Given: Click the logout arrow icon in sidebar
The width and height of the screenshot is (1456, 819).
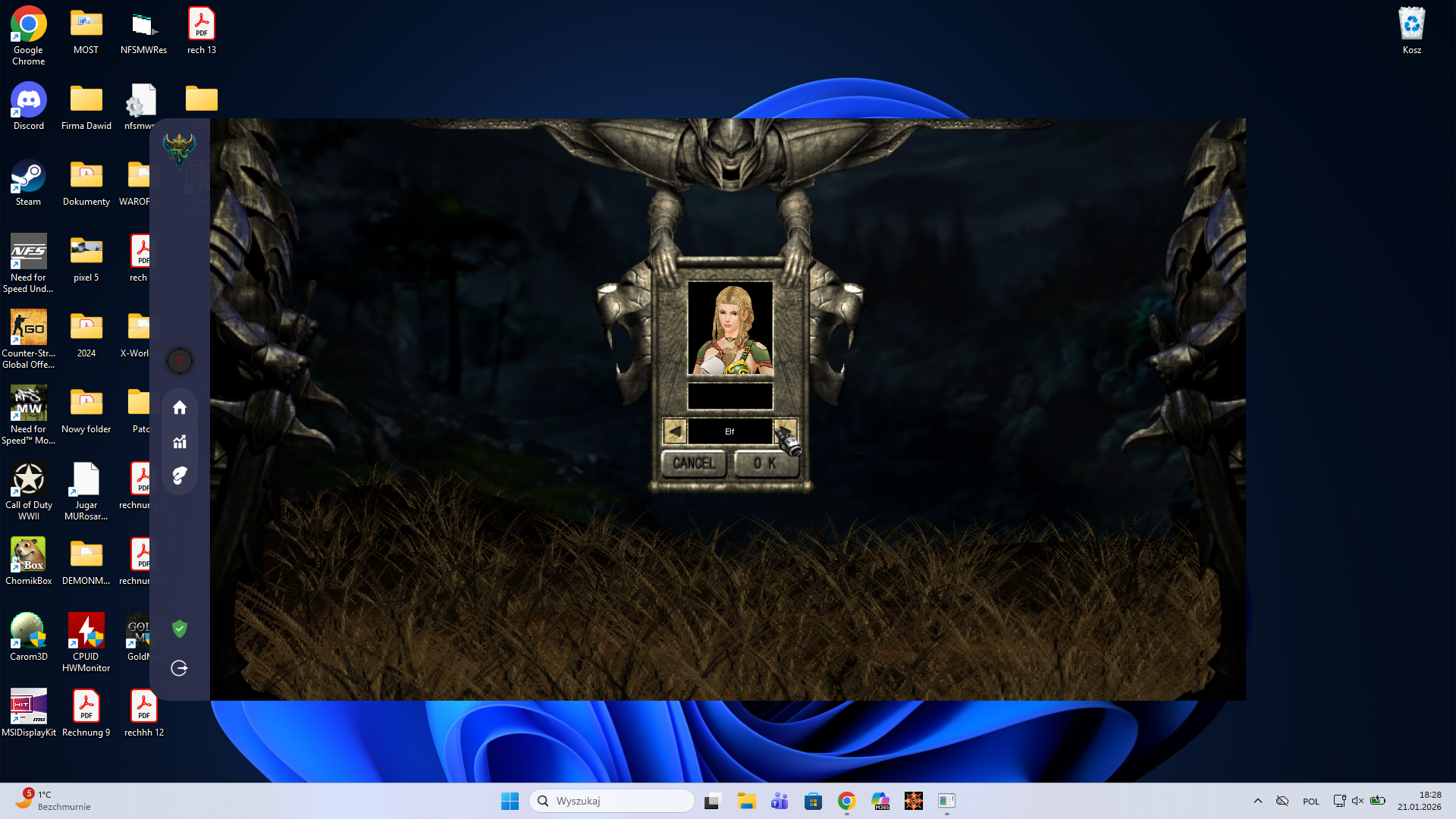Looking at the screenshot, I should (x=180, y=668).
